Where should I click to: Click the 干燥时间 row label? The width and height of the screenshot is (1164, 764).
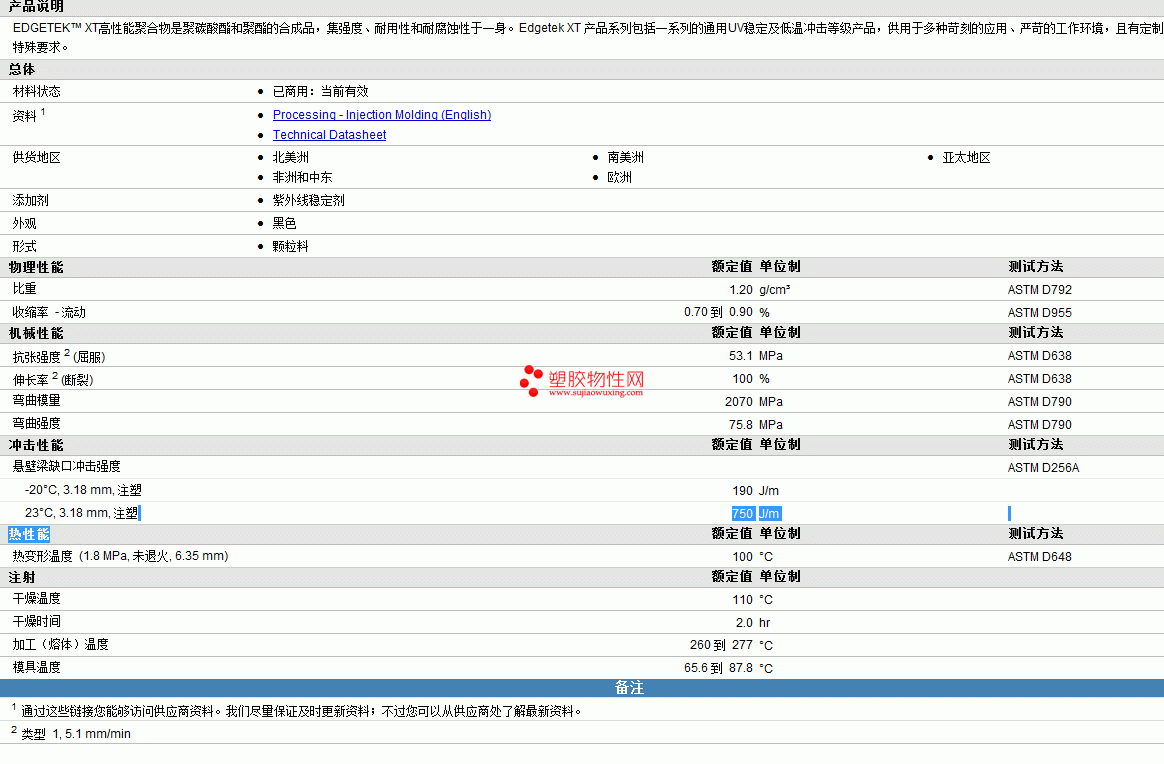coord(36,621)
